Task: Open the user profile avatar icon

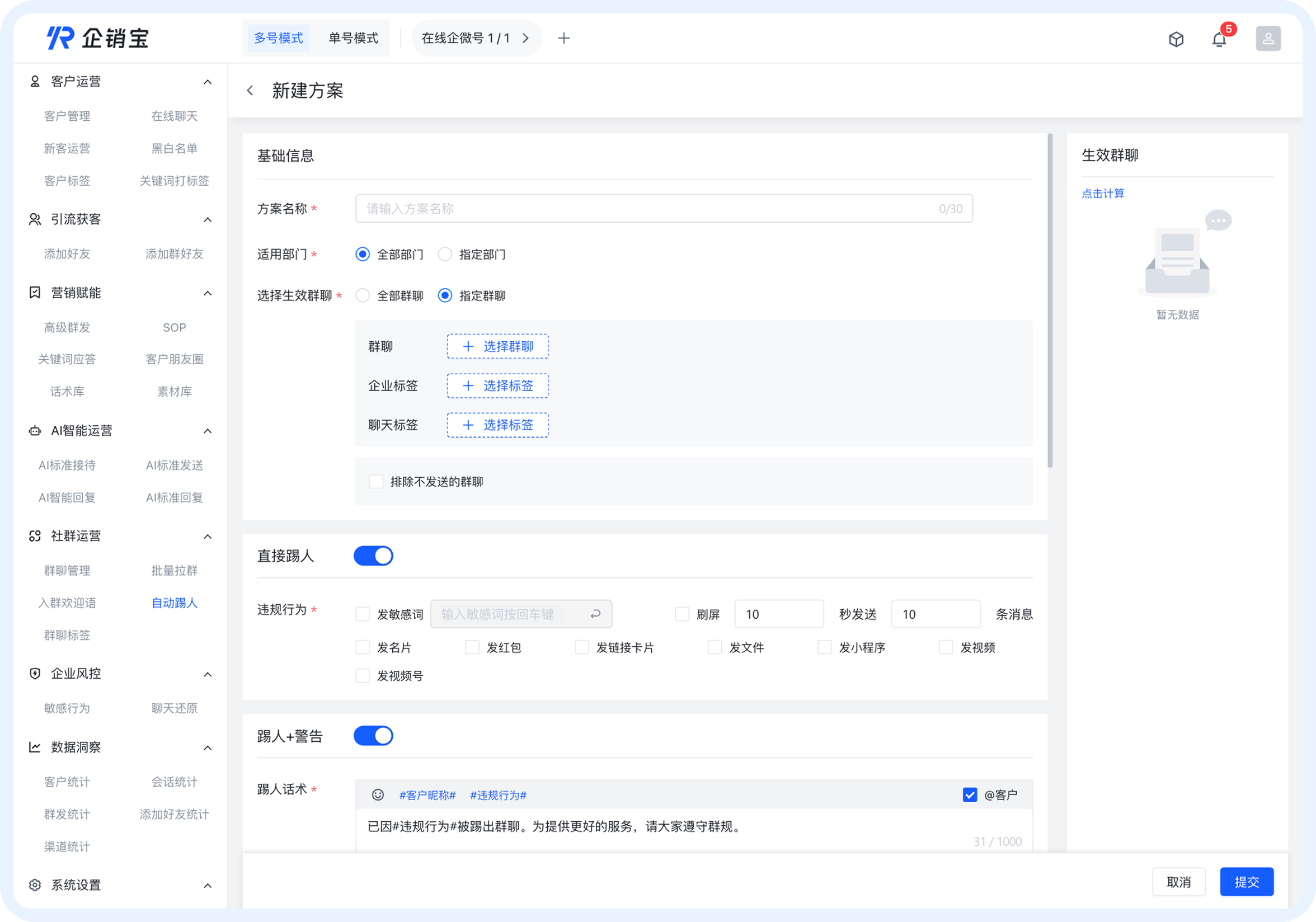Action: pyautogui.click(x=1268, y=39)
